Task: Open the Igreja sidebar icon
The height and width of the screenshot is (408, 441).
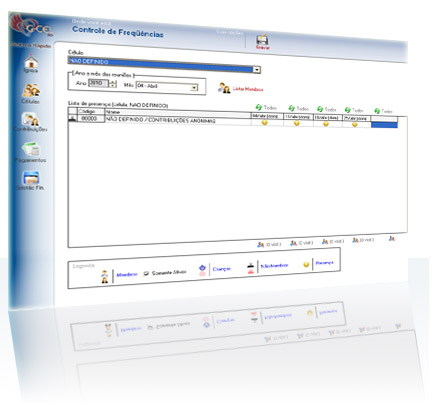Action: (31, 61)
